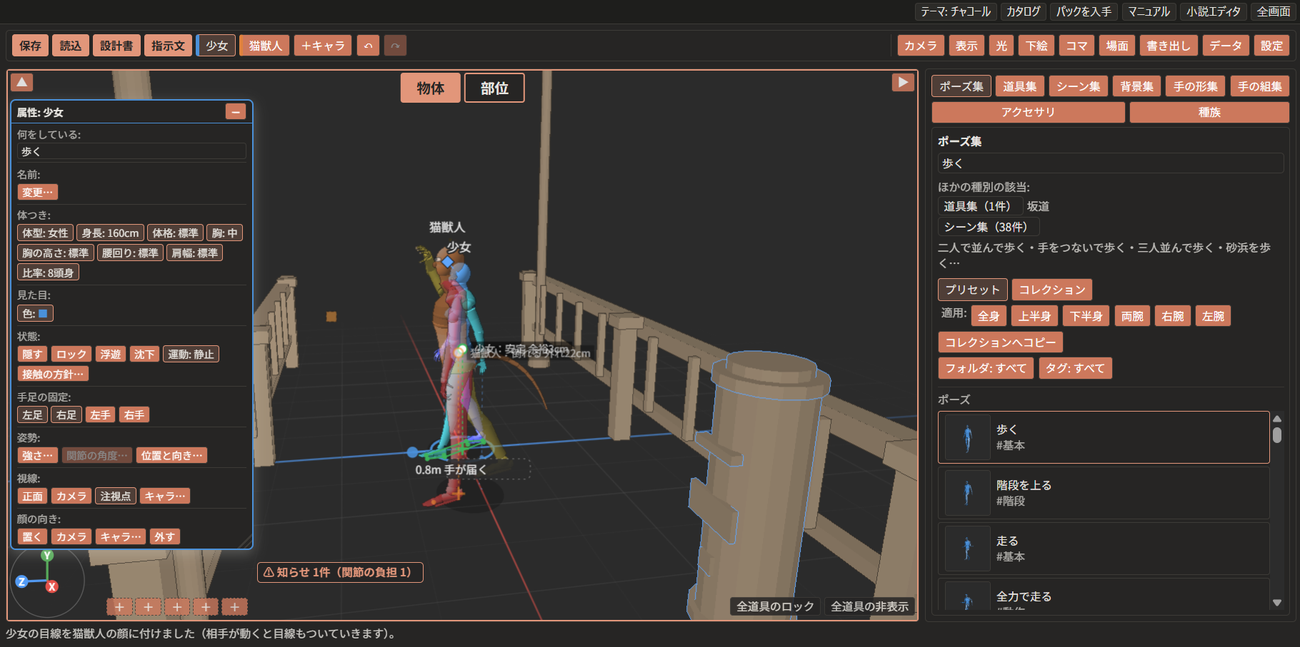The width and height of the screenshot is (1300, 647).
Task: Click the +キャラ add character button
Action: click(322, 46)
